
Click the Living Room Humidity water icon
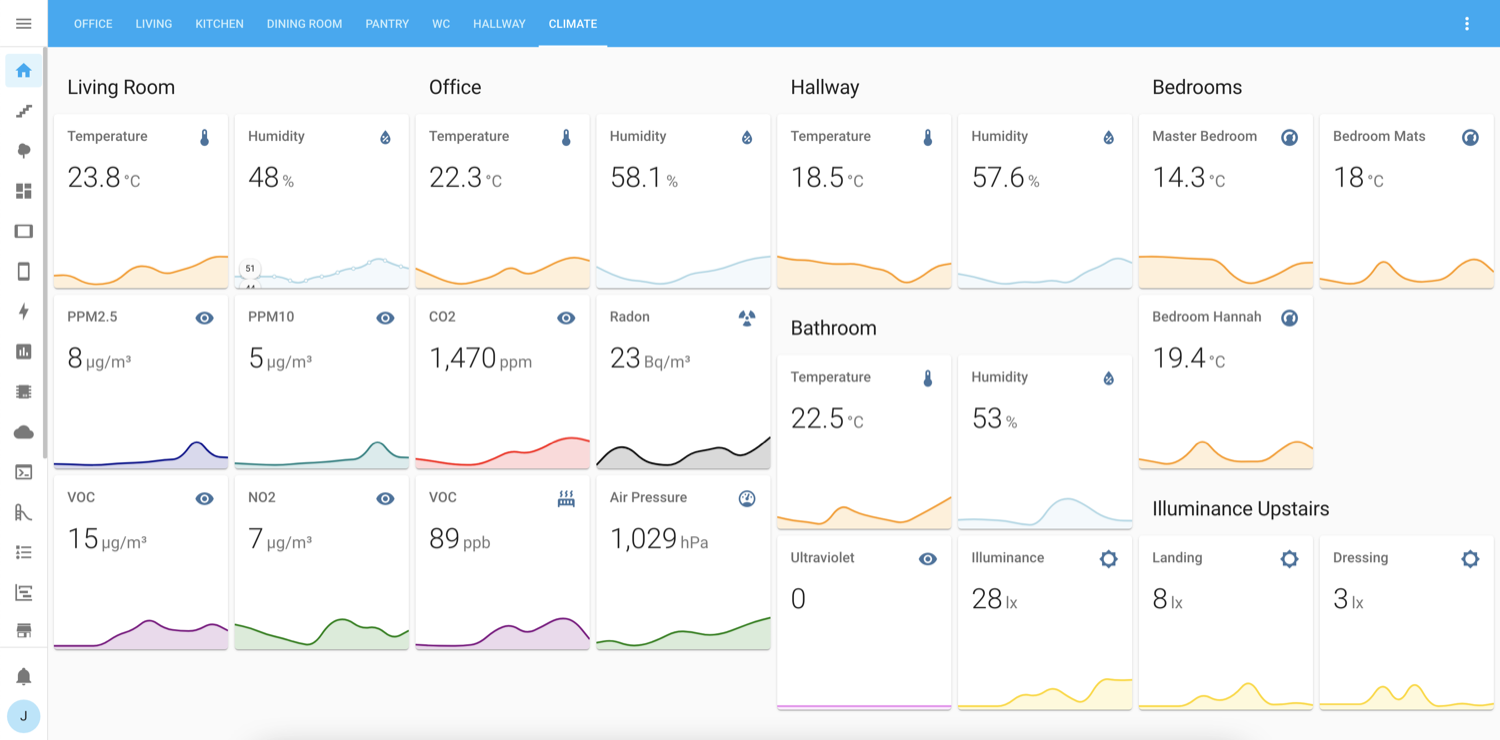pos(386,138)
